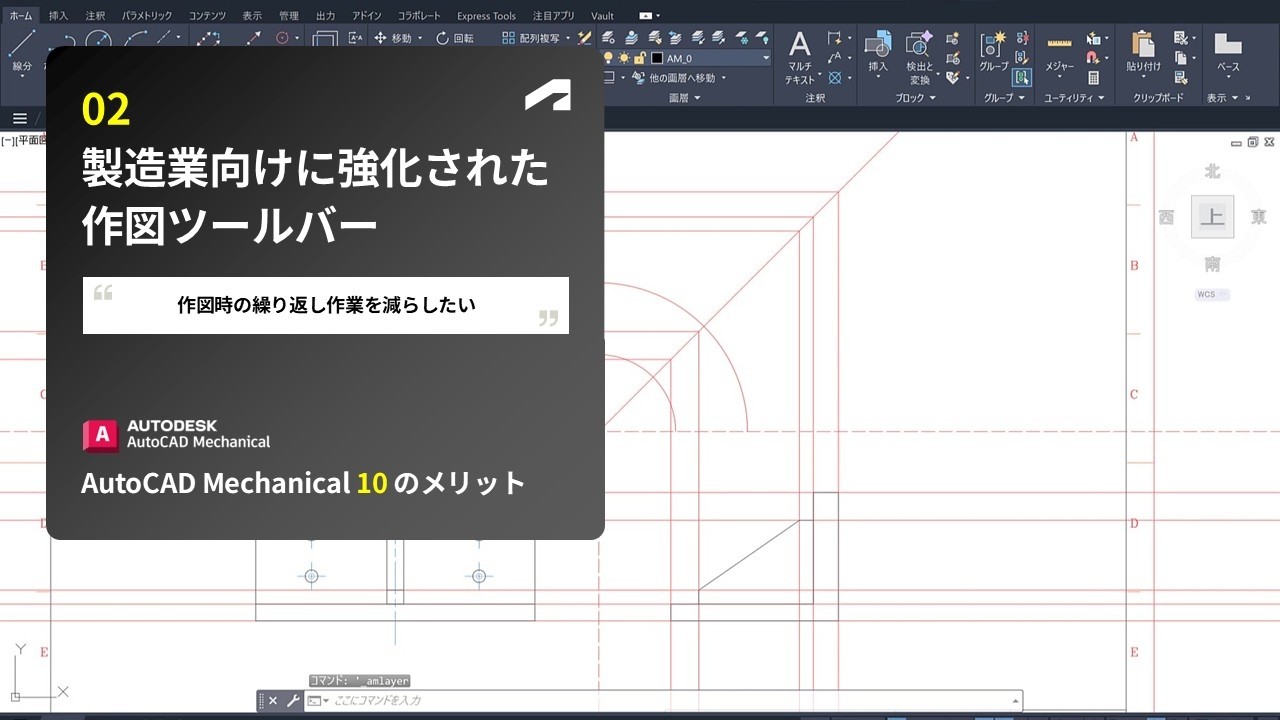Click the 回転 rotate tool
The width and height of the screenshot is (1280, 720).
[x=456, y=38]
